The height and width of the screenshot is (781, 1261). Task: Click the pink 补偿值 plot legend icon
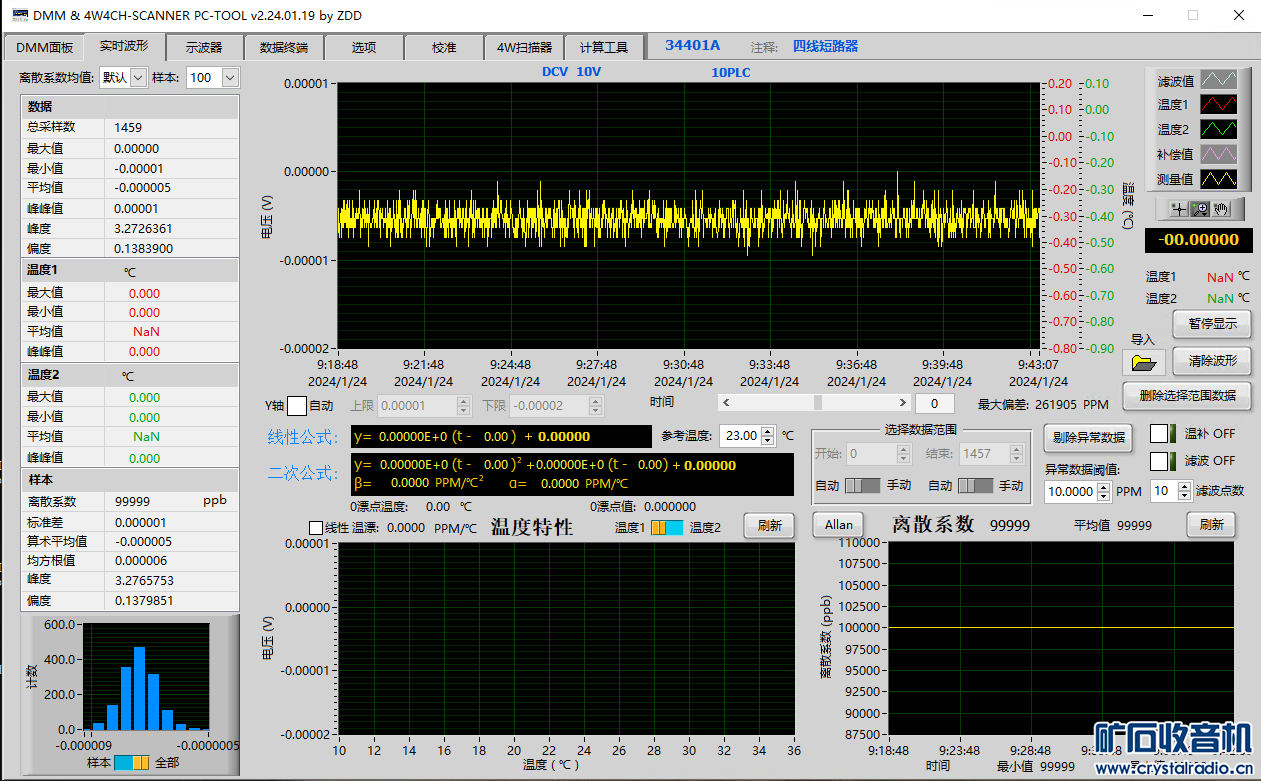[x=1218, y=154]
